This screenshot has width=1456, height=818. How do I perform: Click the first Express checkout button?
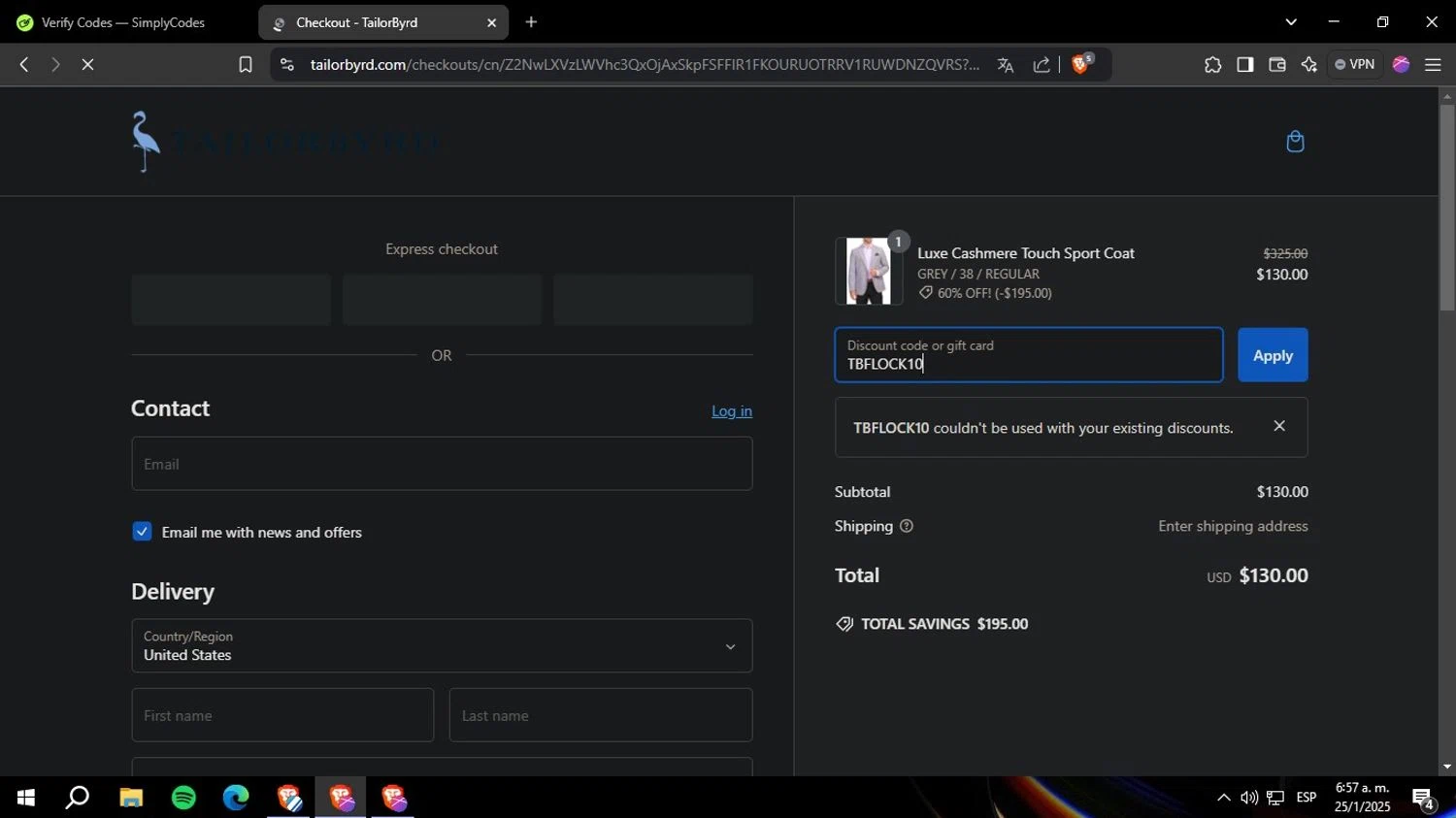click(x=231, y=299)
